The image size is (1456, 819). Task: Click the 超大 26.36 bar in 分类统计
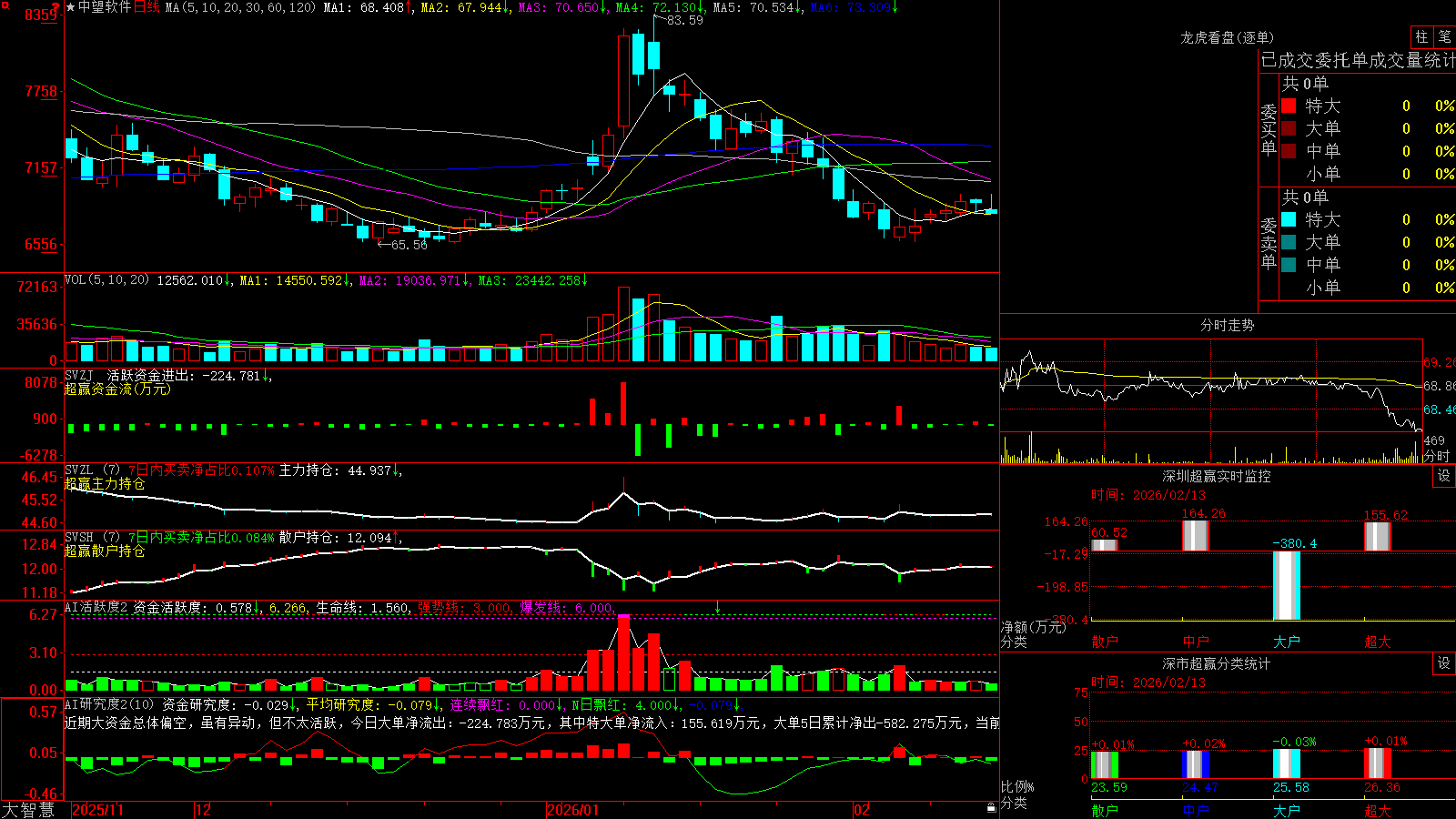(1378, 763)
